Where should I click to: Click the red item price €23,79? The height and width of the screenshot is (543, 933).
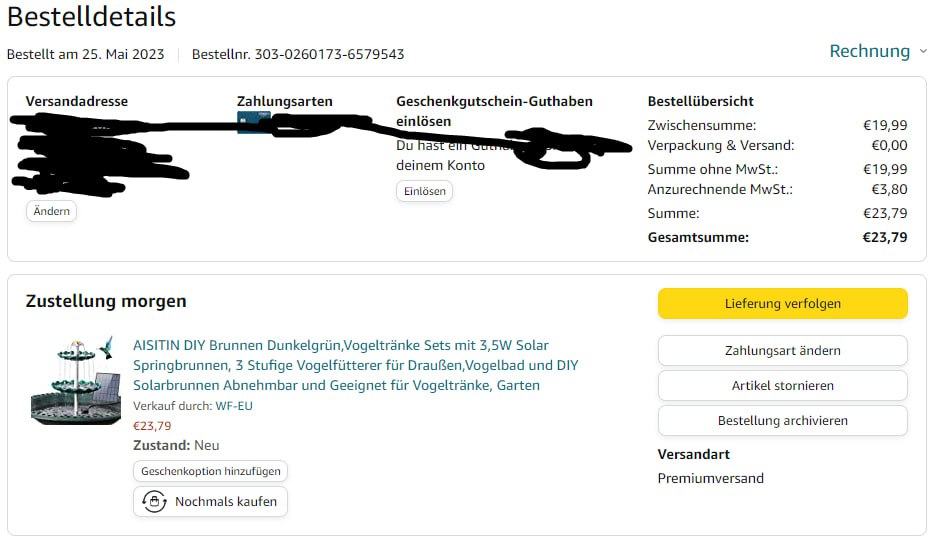tap(152, 426)
